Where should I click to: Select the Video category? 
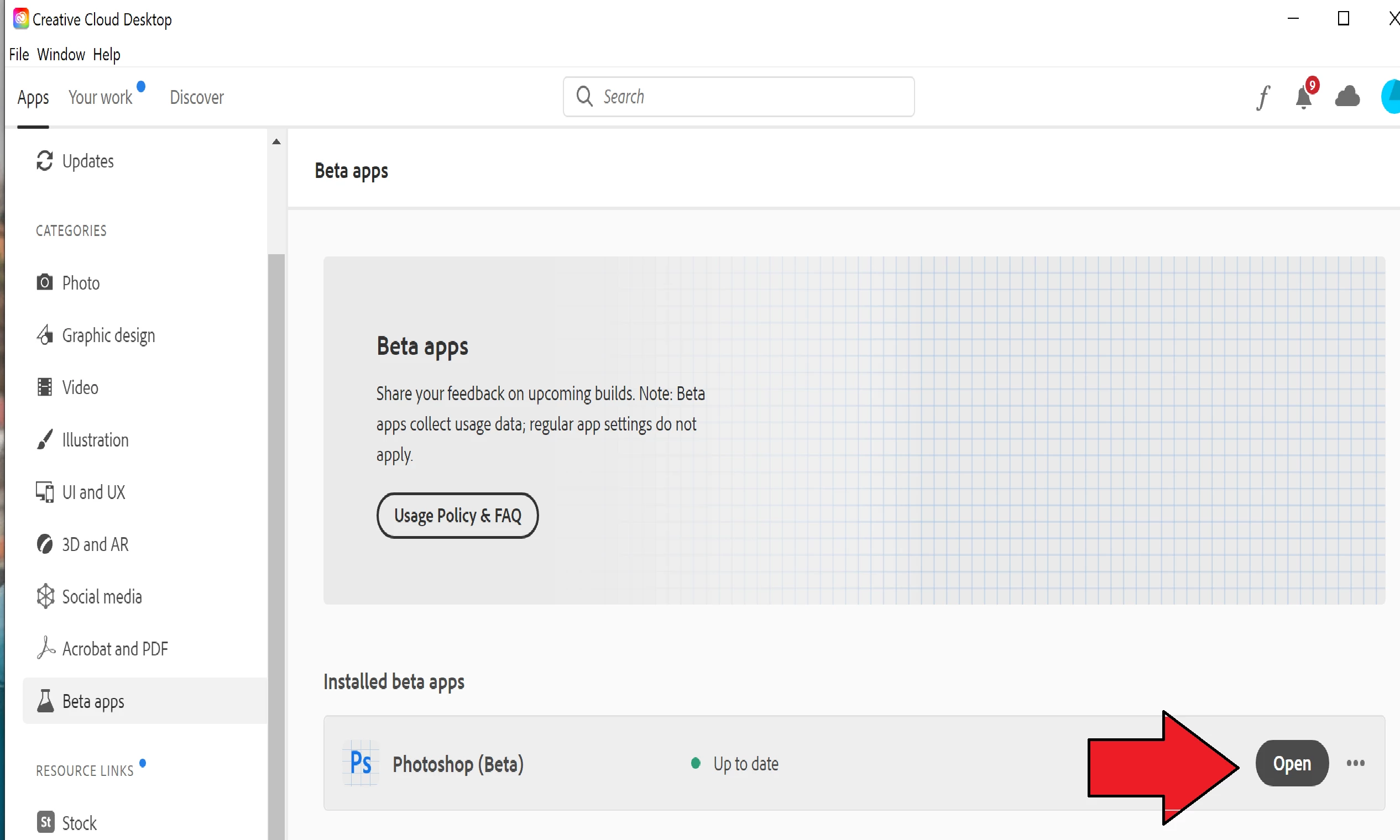pyautogui.click(x=80, y=388)
